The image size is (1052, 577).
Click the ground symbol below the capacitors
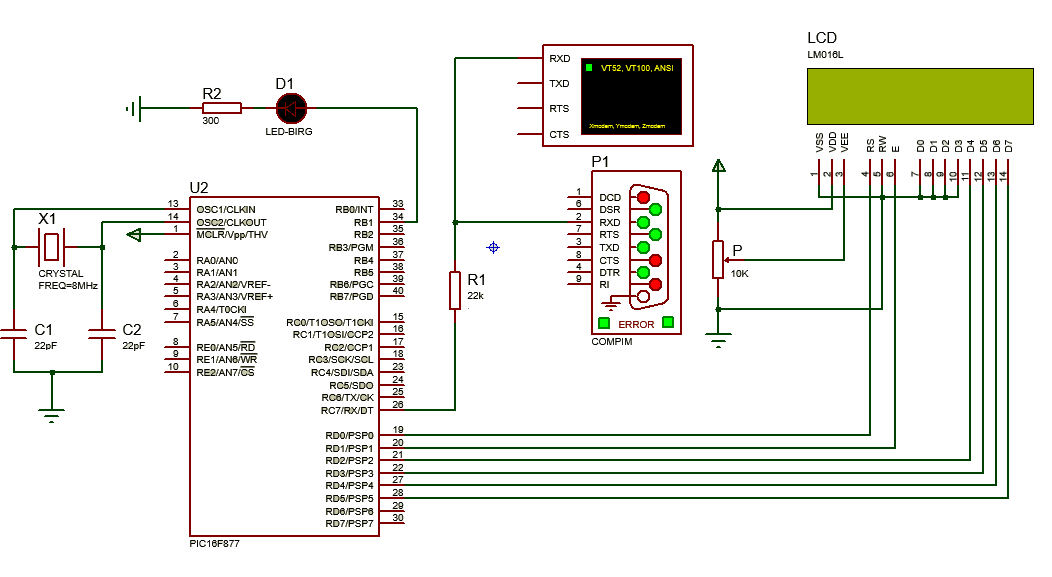coord(52,415)
